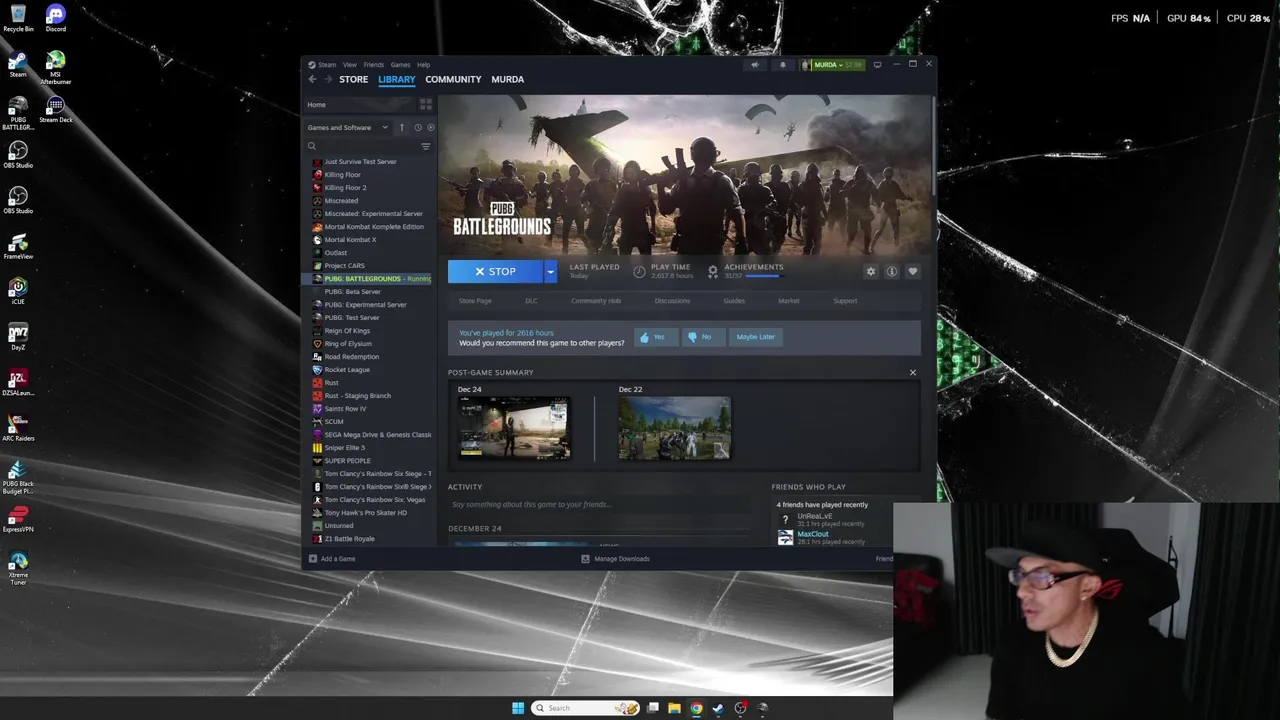
Task: Open Google Chrome from the taskbar
Action: [x=696, y=708]
